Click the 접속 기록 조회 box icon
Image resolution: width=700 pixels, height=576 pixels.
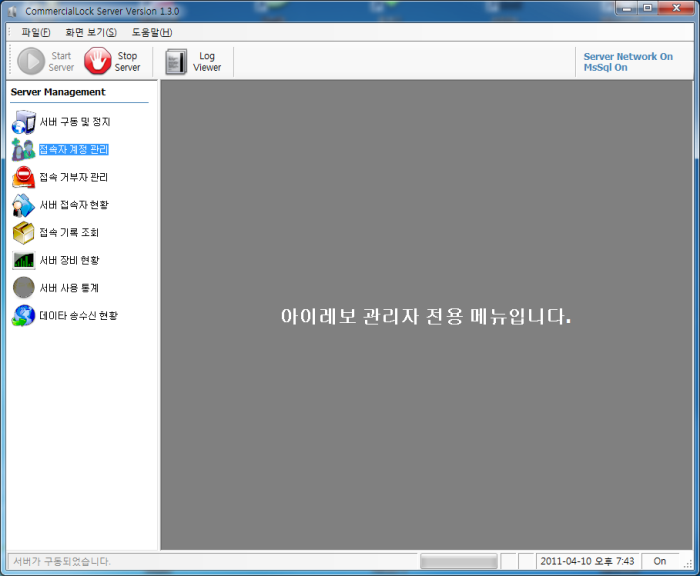(23, 233)
